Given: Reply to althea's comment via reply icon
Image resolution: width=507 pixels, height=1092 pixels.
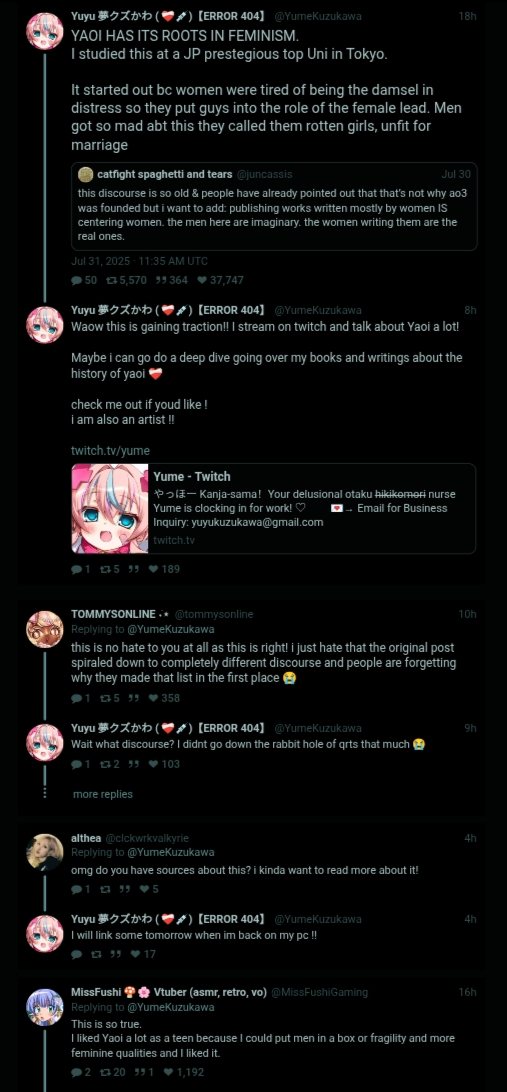Looking at the screenshot, I should (x=76, y=889).
